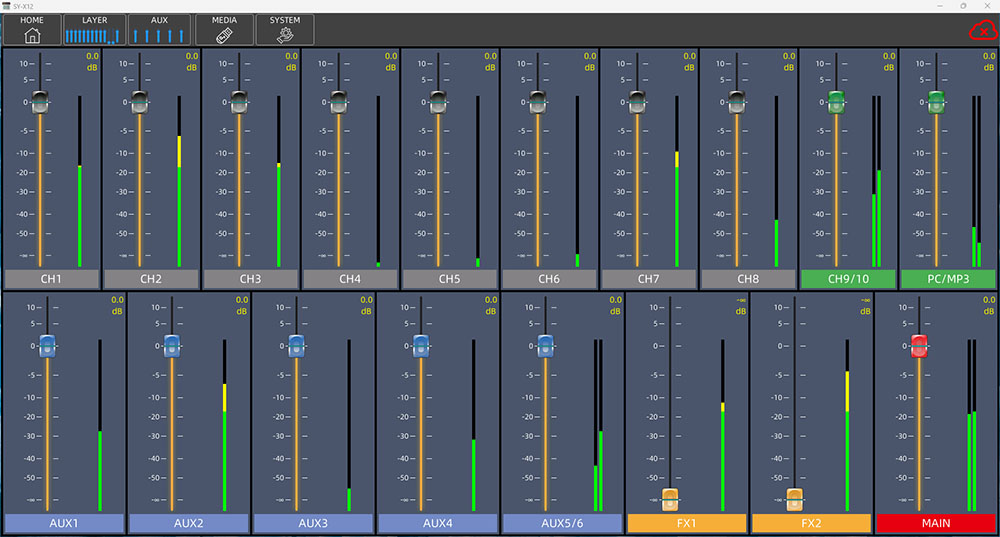The image size is (1000, 537).
Task: Click the CH2 fader knob
Action: click(139, 102)
